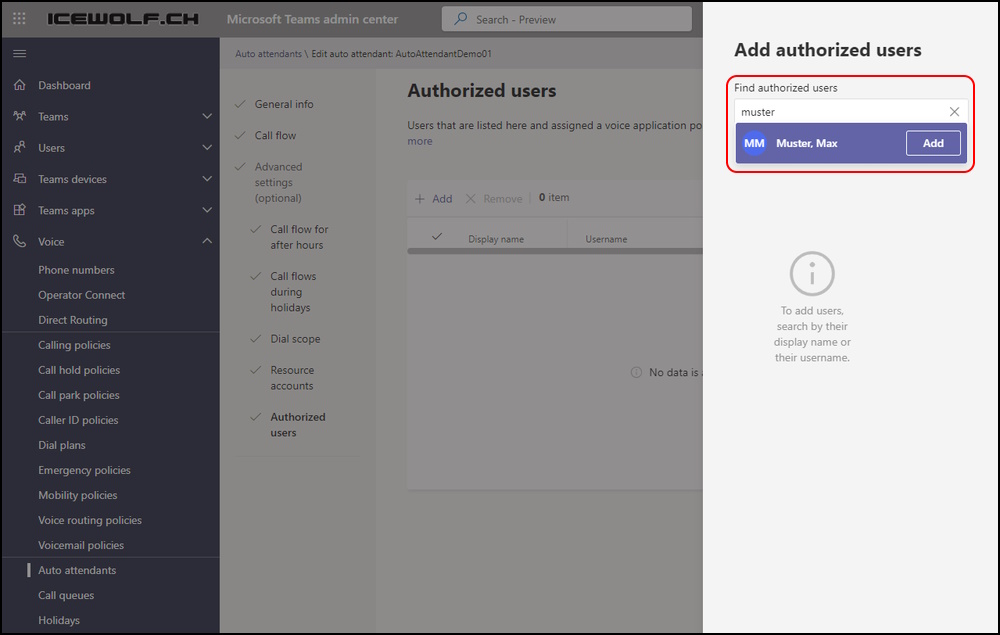1000x635 pixels.
Task: Expand the Teams devices chevron
Action: tap(207, 179)
